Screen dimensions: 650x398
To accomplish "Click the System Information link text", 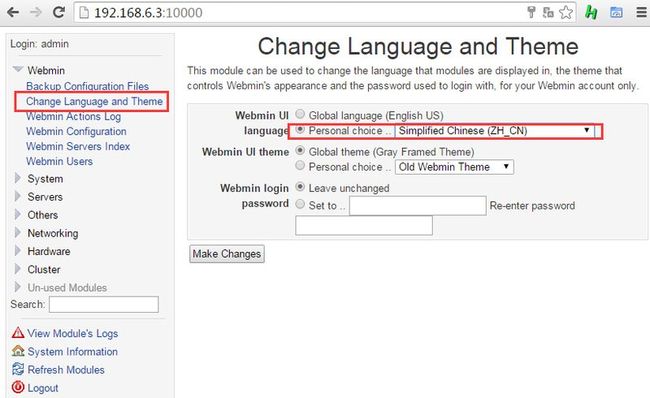I will 73,352.
